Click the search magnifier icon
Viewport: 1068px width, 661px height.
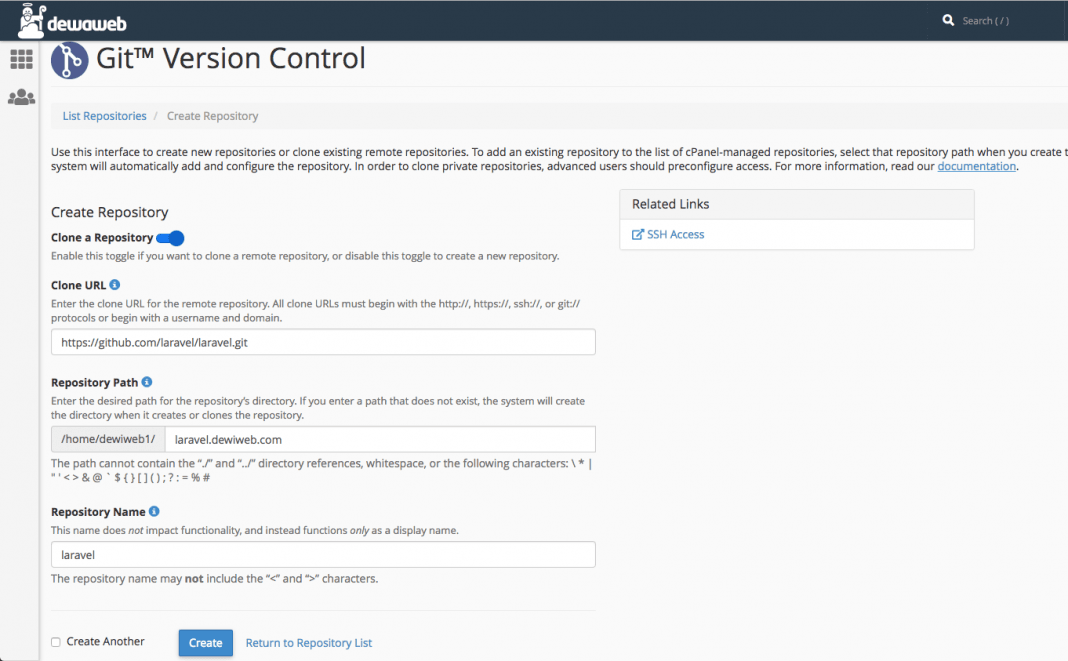[x=948, y=20]
